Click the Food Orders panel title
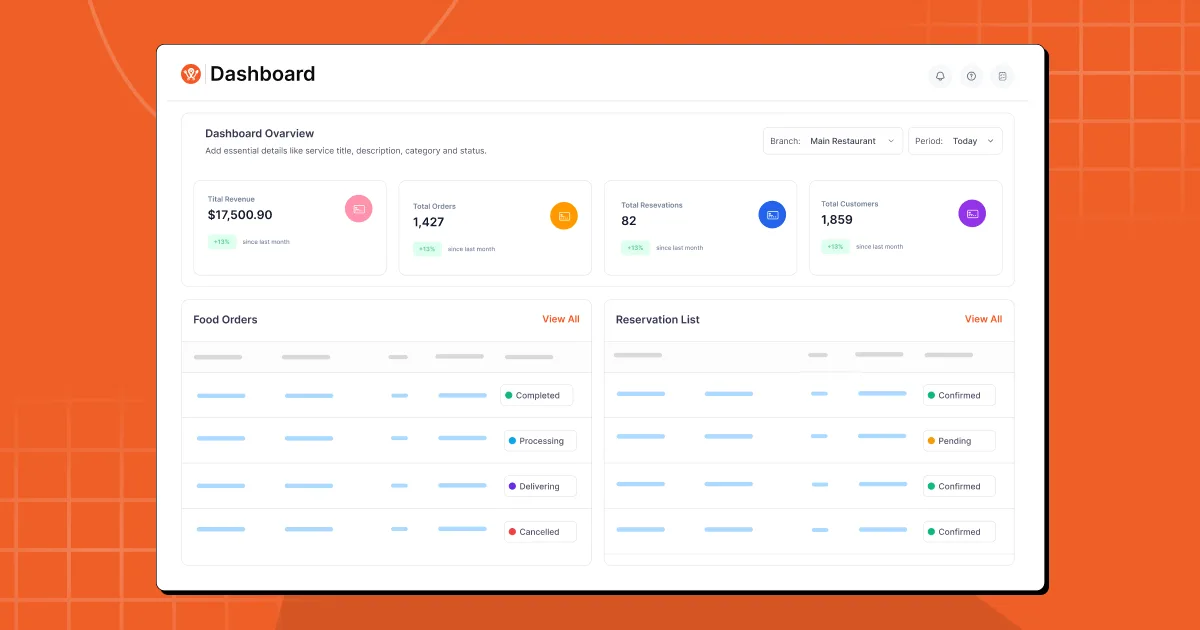 225,320
